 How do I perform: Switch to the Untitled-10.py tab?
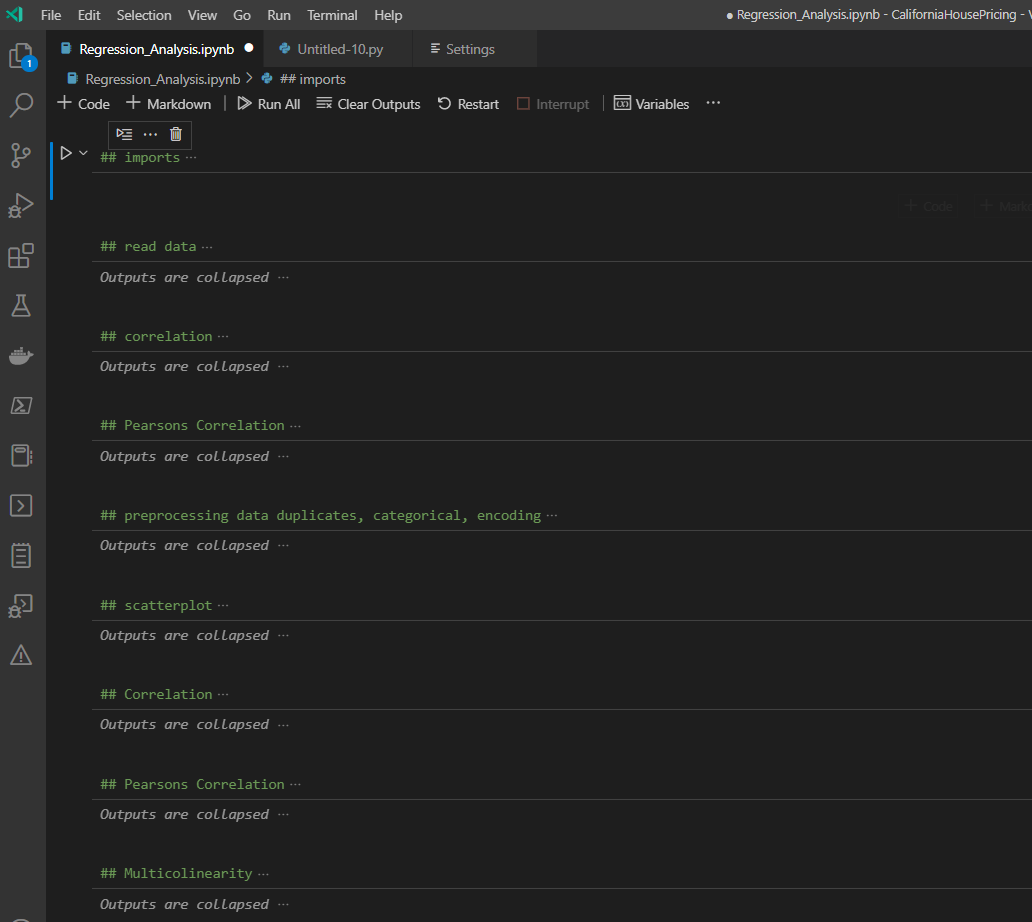tap(339, 47)
